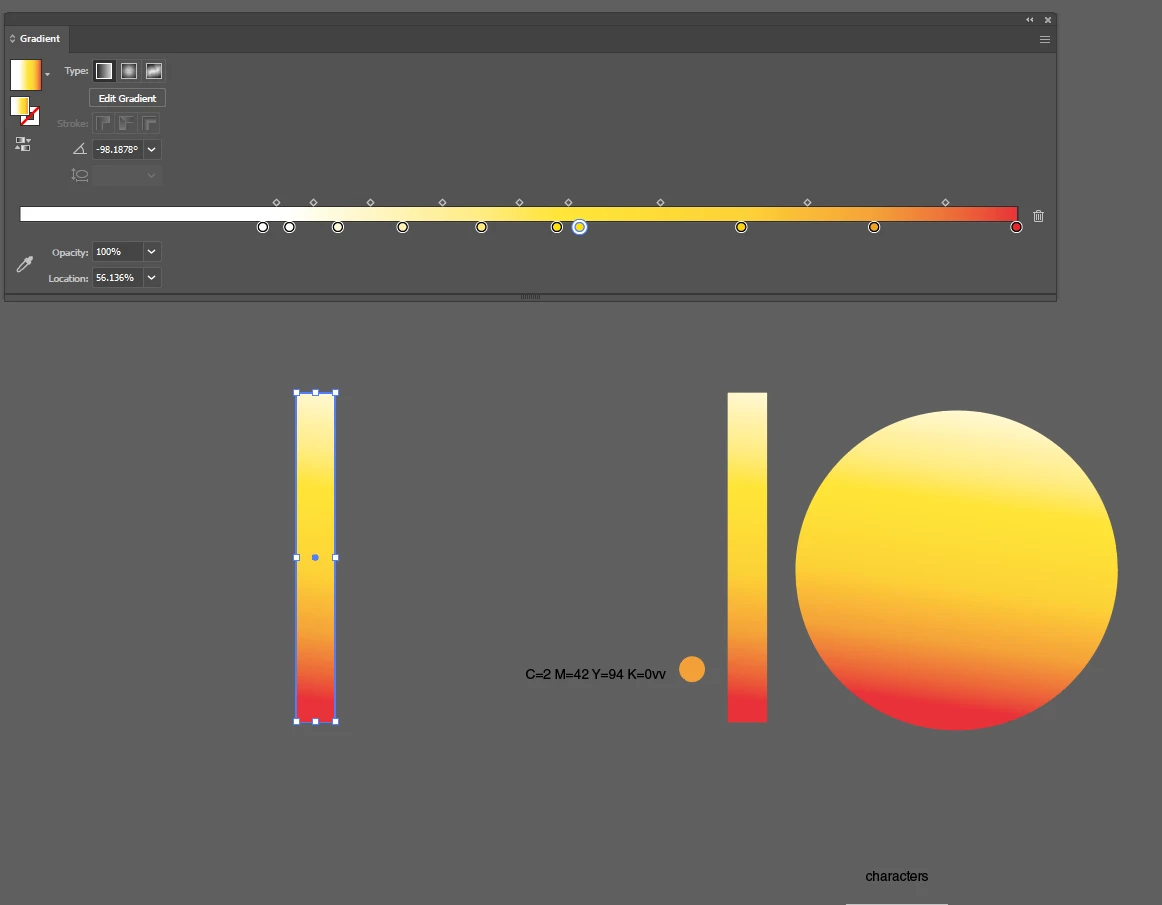
Task: Click center point of the selected rectangle
Action: coord(315,557)
